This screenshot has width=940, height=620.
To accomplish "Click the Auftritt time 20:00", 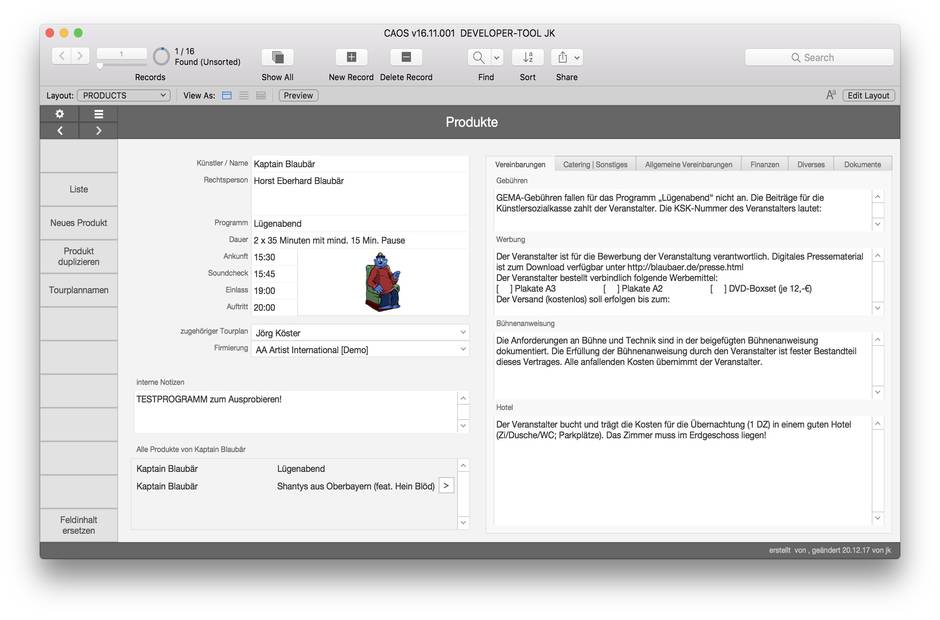I will (274, 308).
